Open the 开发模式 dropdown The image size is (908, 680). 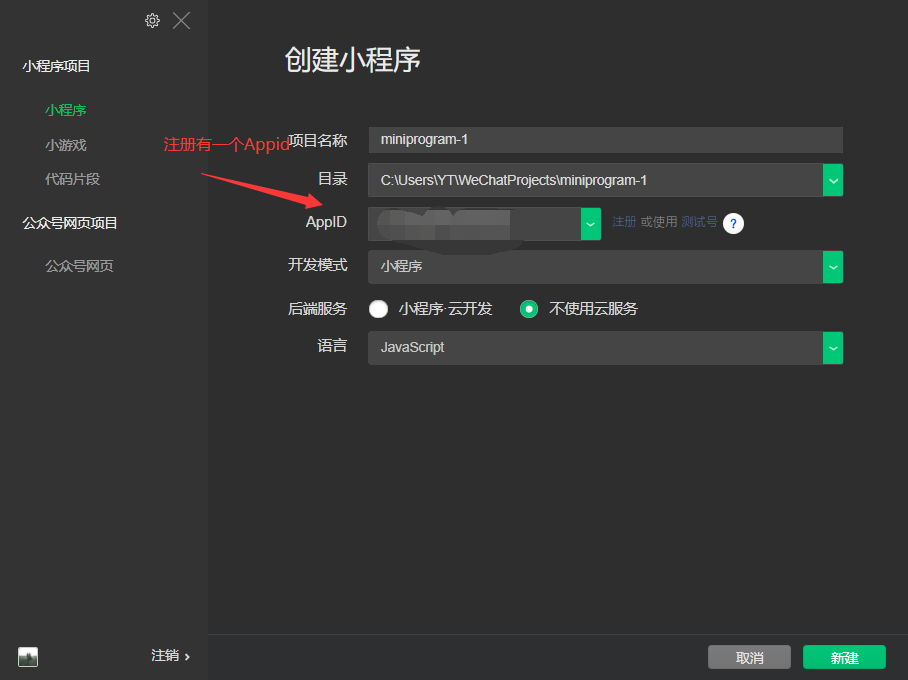pyautogui.click(x=834, y=267)
